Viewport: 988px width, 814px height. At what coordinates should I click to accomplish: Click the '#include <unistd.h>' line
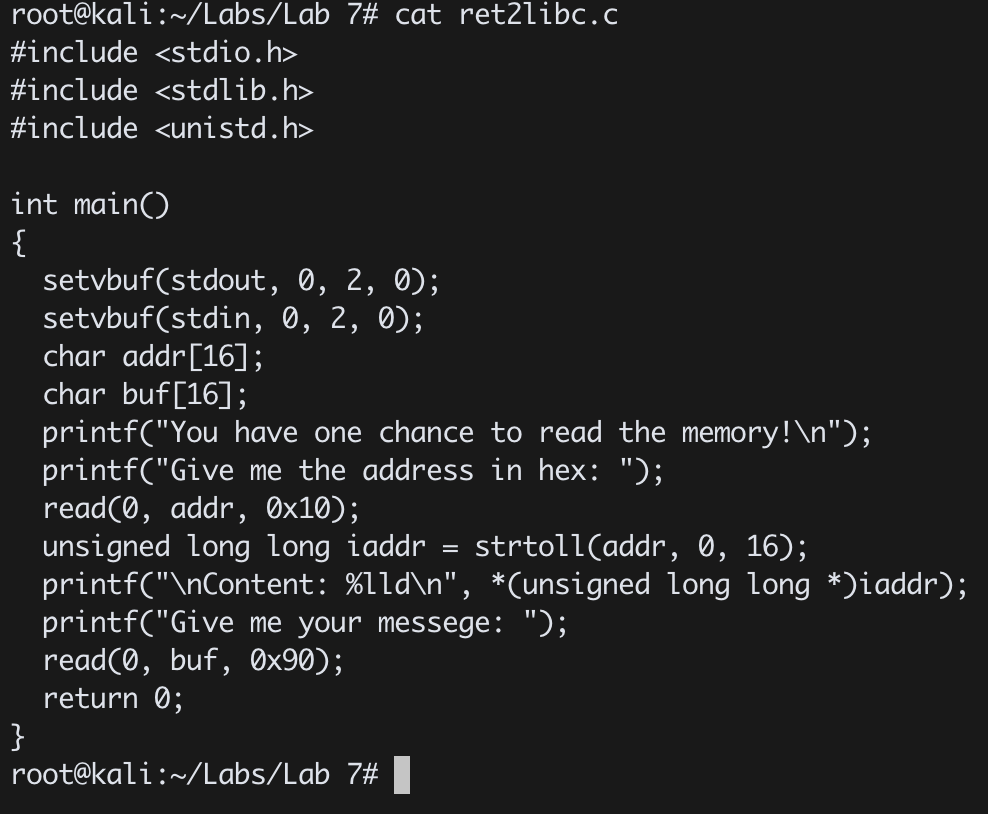coord(162,129)
